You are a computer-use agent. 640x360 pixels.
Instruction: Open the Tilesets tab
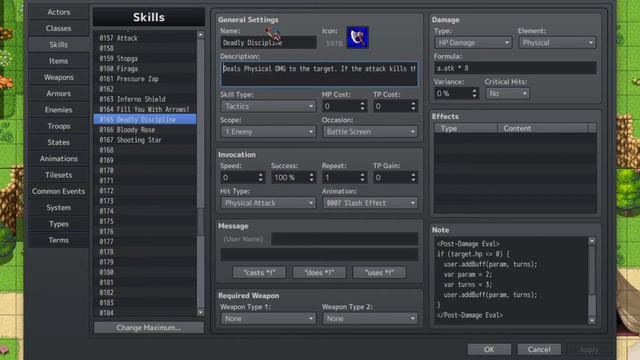pos(59,175)
